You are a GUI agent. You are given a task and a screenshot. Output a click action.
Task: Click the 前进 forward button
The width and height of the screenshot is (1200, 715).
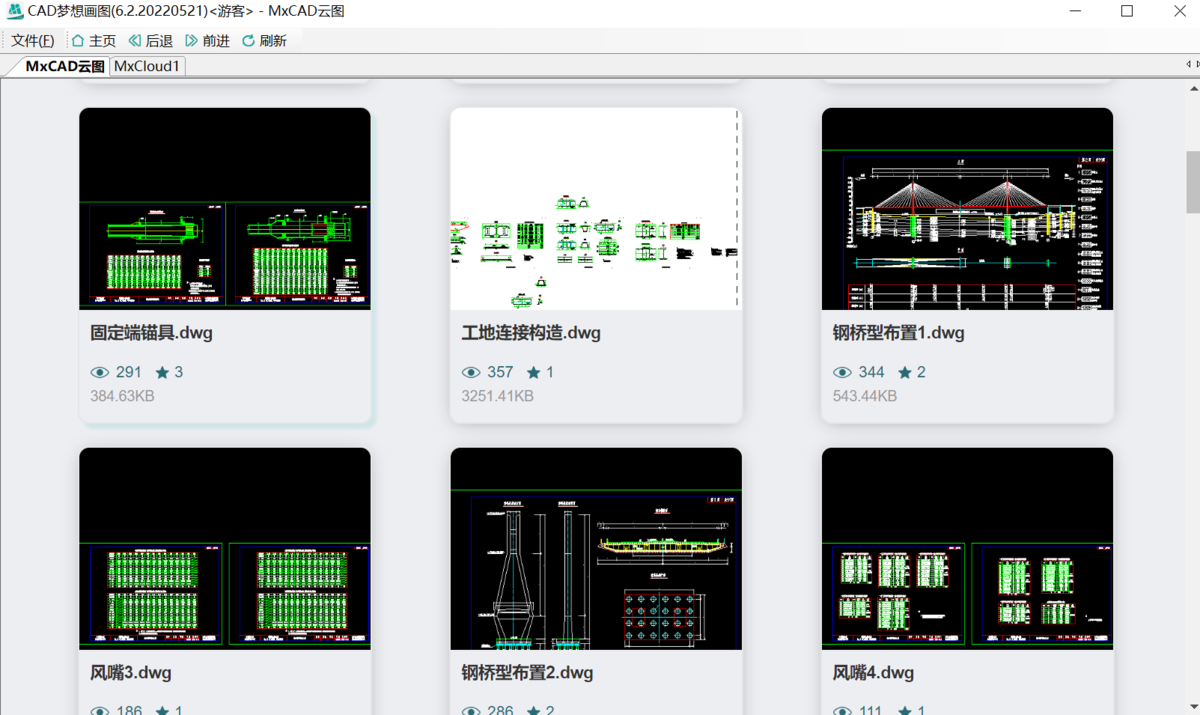tap(208, 41)
